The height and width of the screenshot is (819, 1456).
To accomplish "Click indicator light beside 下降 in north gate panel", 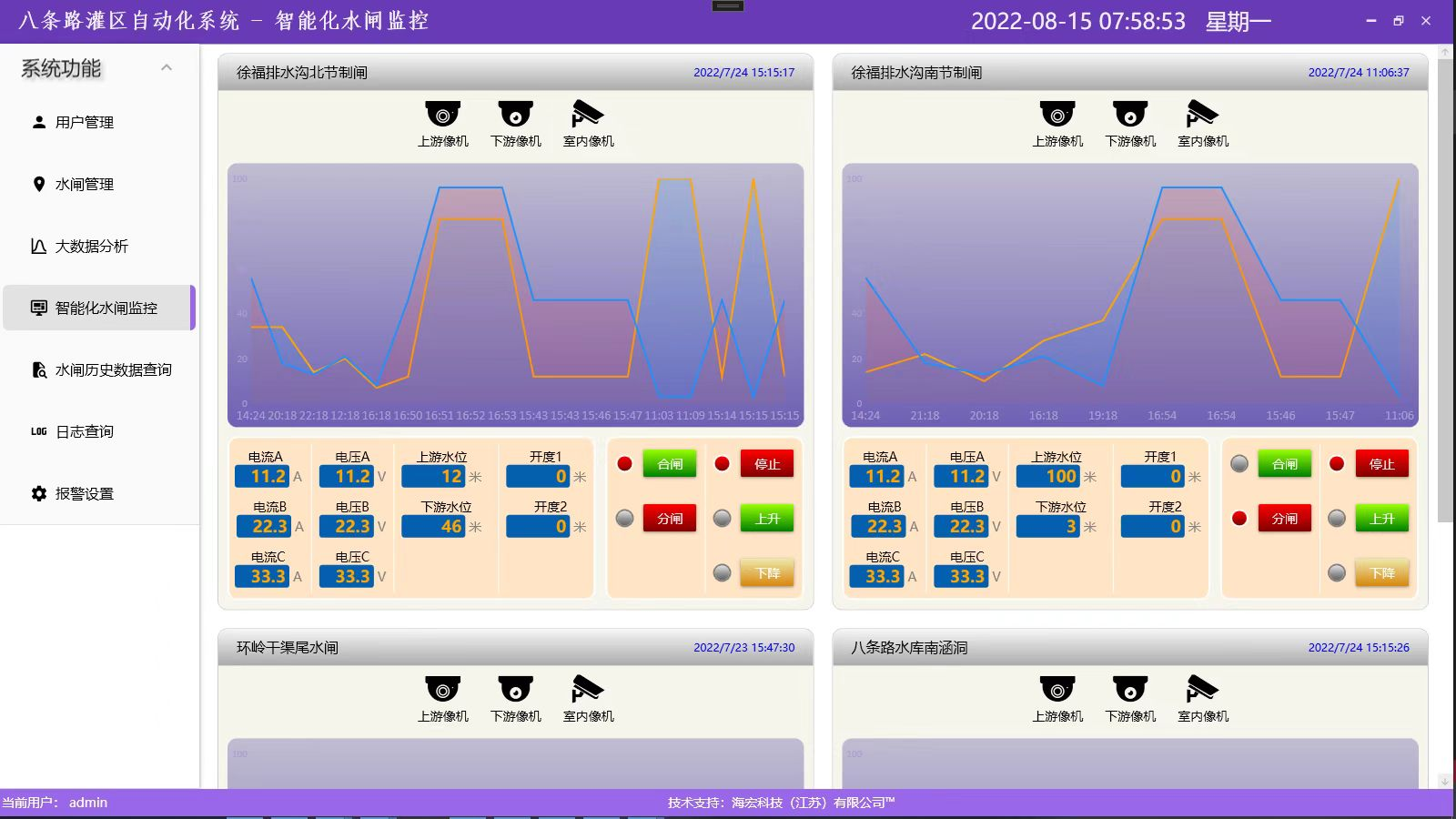I will pyautogui.click(x=723, y=573).
